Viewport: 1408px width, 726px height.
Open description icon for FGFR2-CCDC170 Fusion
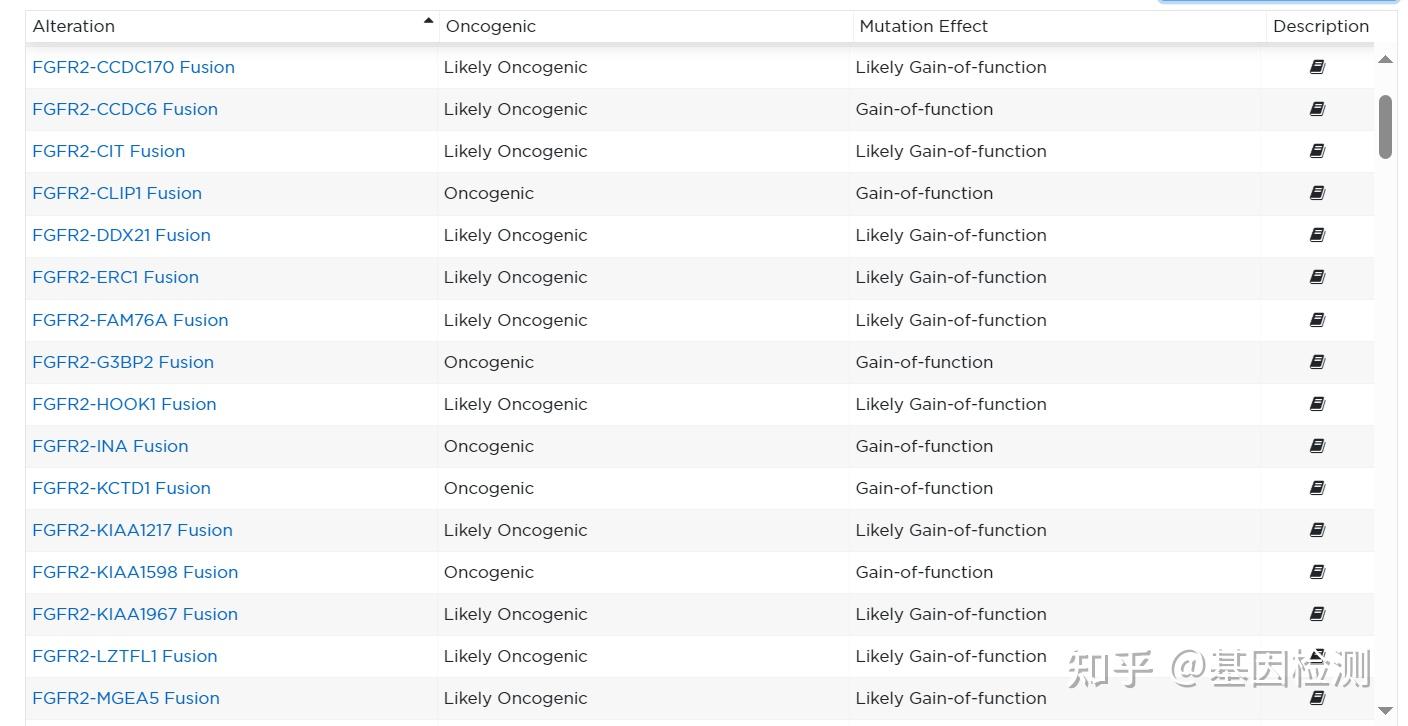pos(1317,67)
